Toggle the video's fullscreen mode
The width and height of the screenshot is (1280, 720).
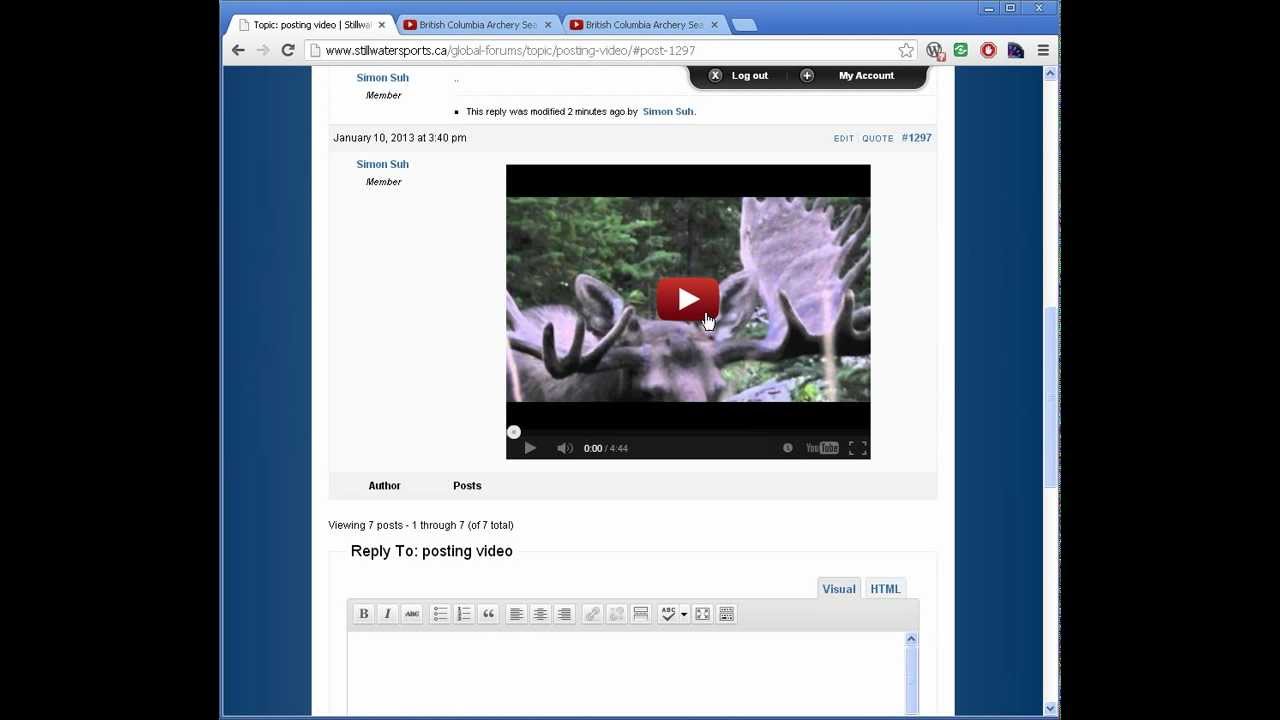[858, 448]
